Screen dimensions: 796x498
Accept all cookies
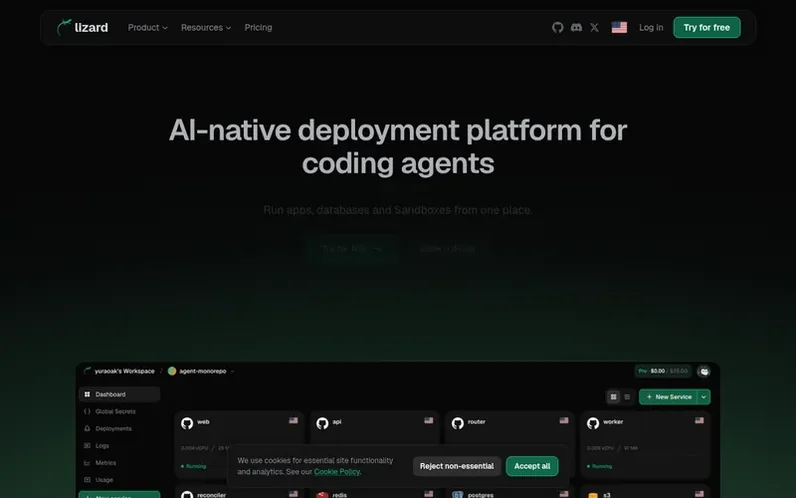tap(532, 466)
